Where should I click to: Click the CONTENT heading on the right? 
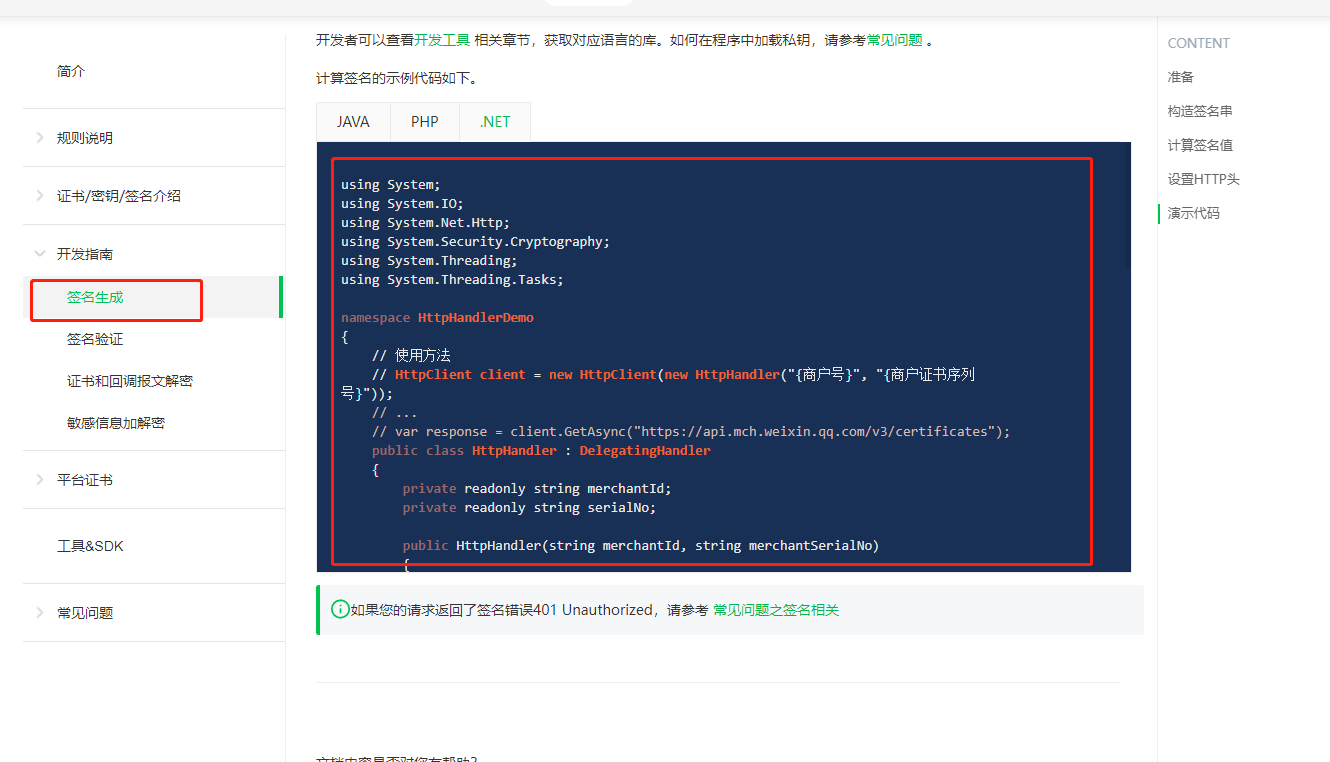(x=1199, y=43)
